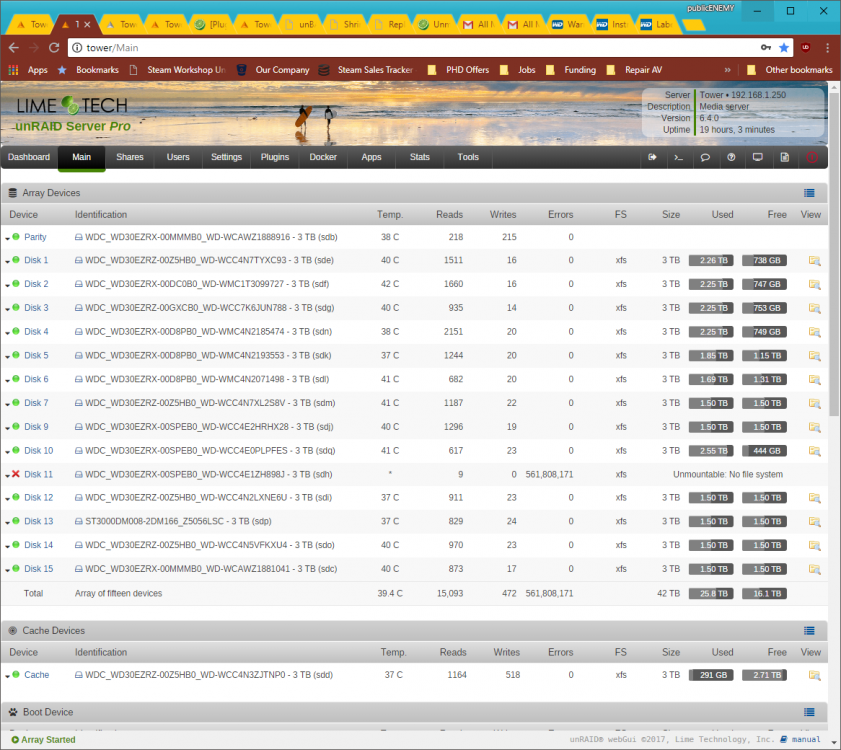Click the blue bookmark star in the address bar
The width and height of the screenshot is (841, 750).
pyautogui.click(x=784, y=48)
